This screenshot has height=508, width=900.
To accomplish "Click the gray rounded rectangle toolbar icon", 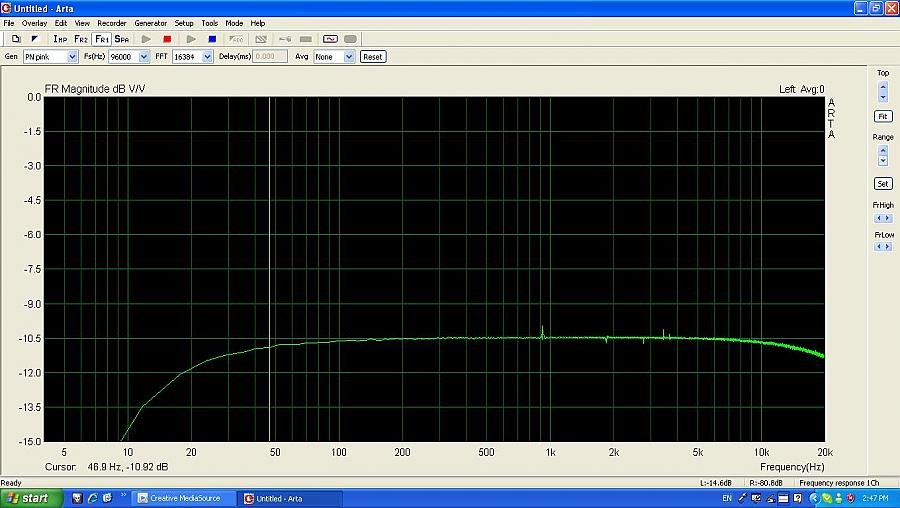I will [350, 39].
